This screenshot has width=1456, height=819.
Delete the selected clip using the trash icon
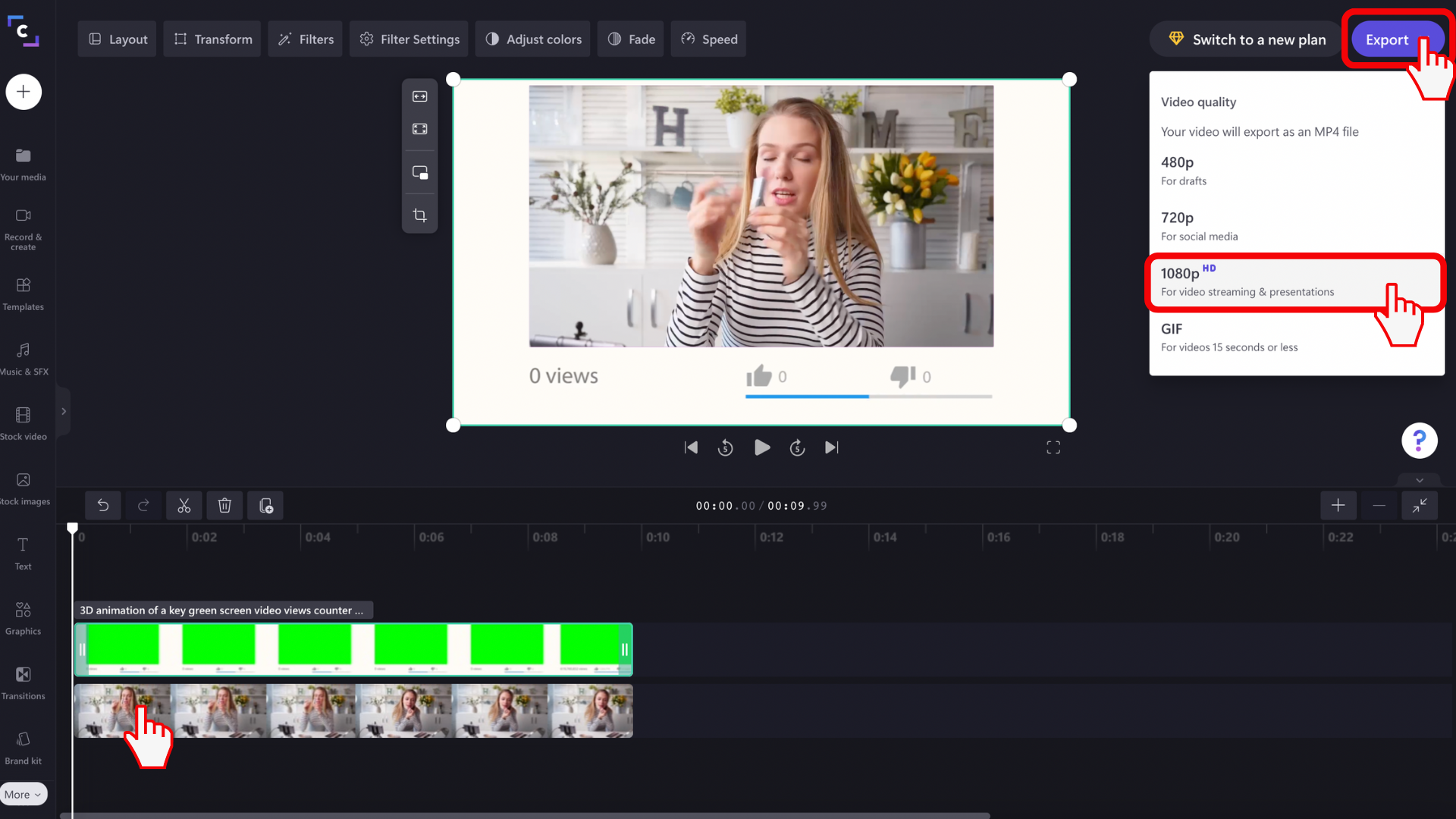[x=224, y=505]
